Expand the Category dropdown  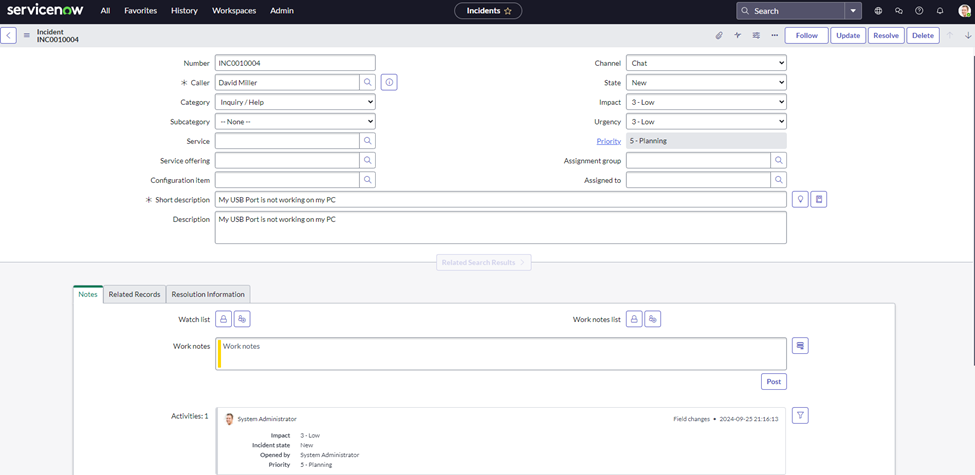coord(295,102)
